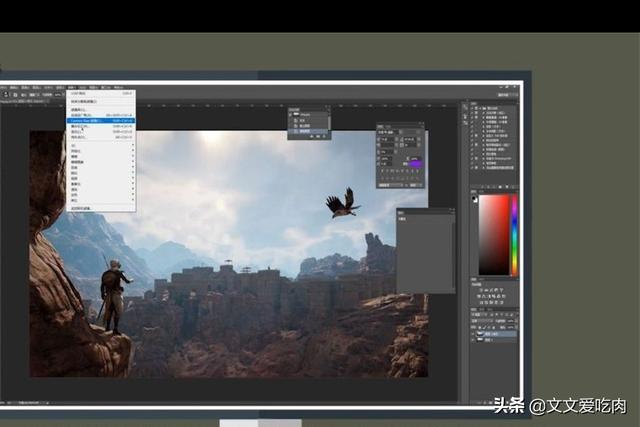The height and width of the screenshot is (427, 640).
Task: Click the purple text color swatch
Action: [x=415, y=164]
